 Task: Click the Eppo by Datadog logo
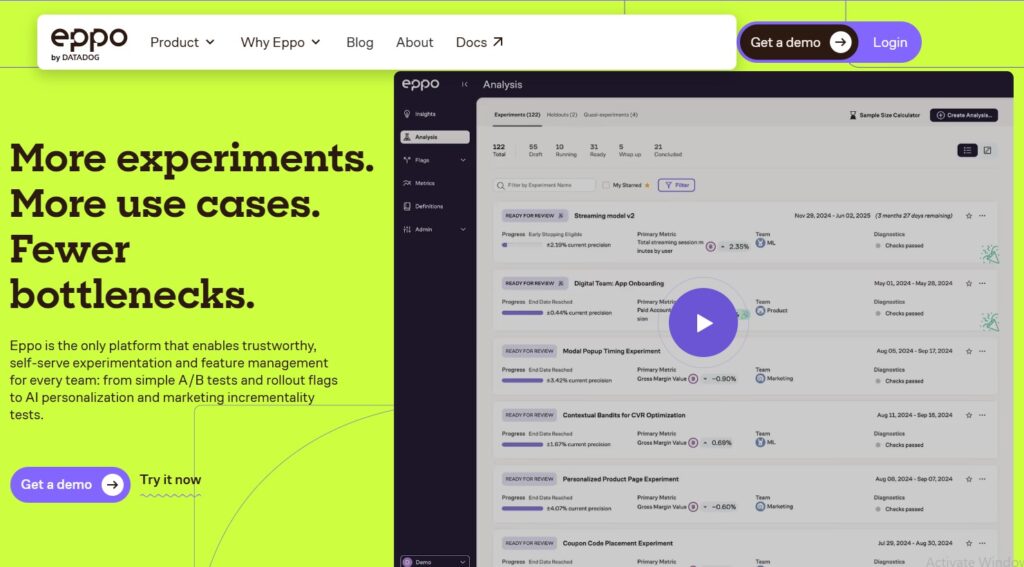[89, 44]
